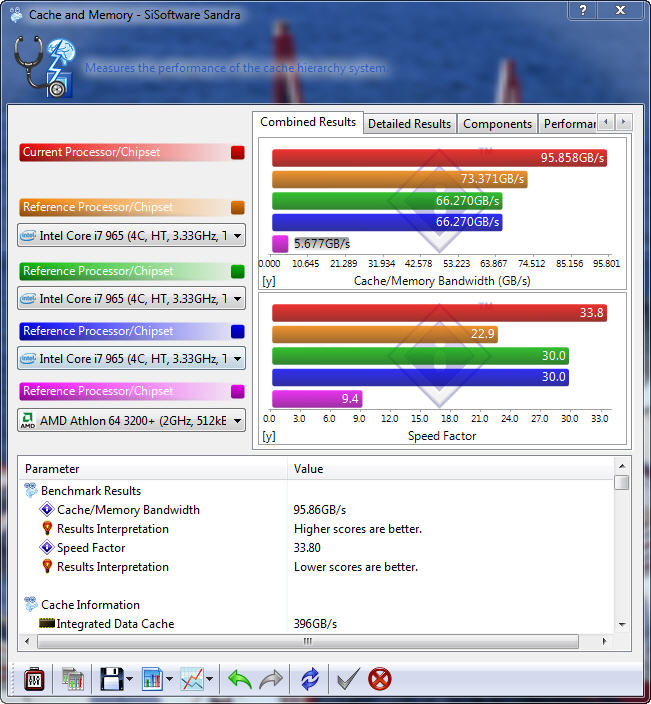This screenshot has height=704, width=651.
Task: Expand the bar chart icon dropdown arrow
Action: [169, 679]
